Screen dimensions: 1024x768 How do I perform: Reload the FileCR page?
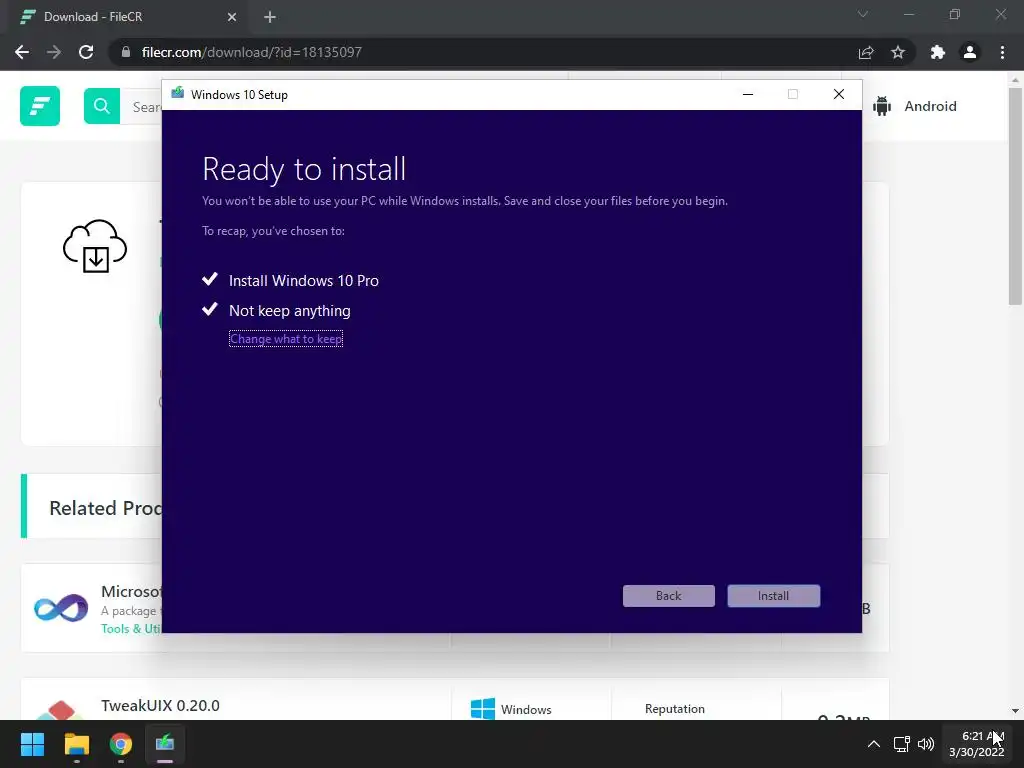(x=86, y=52)
